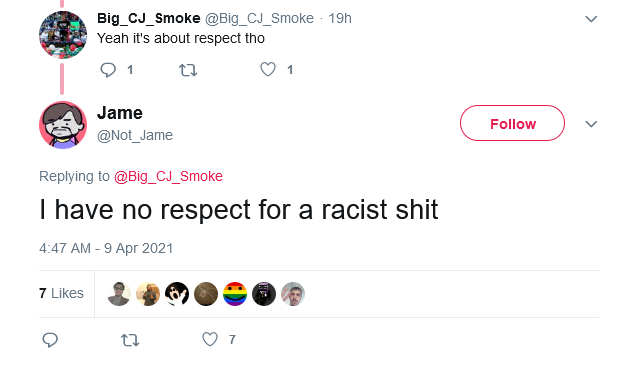Open the 7 Likes list
636x376 pixels.
61,293
